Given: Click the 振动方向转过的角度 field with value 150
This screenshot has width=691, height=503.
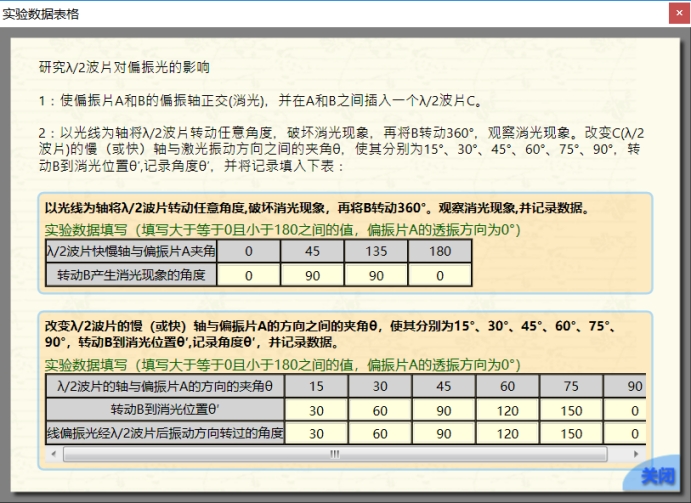Looking at the screenshot, I should [x=570, y=434].
